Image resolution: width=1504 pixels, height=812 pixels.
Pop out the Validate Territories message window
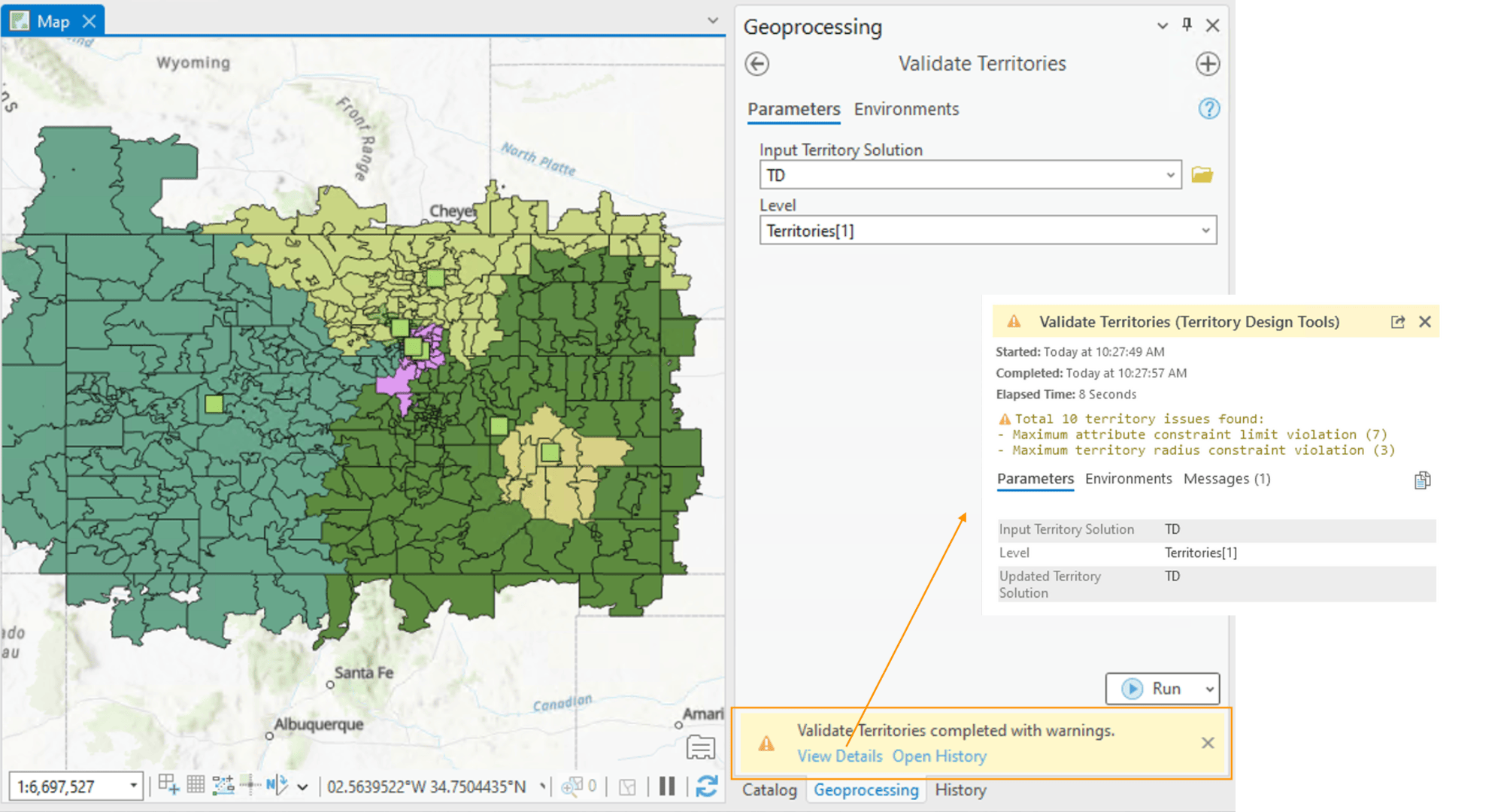pyautogui.click(x=1397, y=322)
